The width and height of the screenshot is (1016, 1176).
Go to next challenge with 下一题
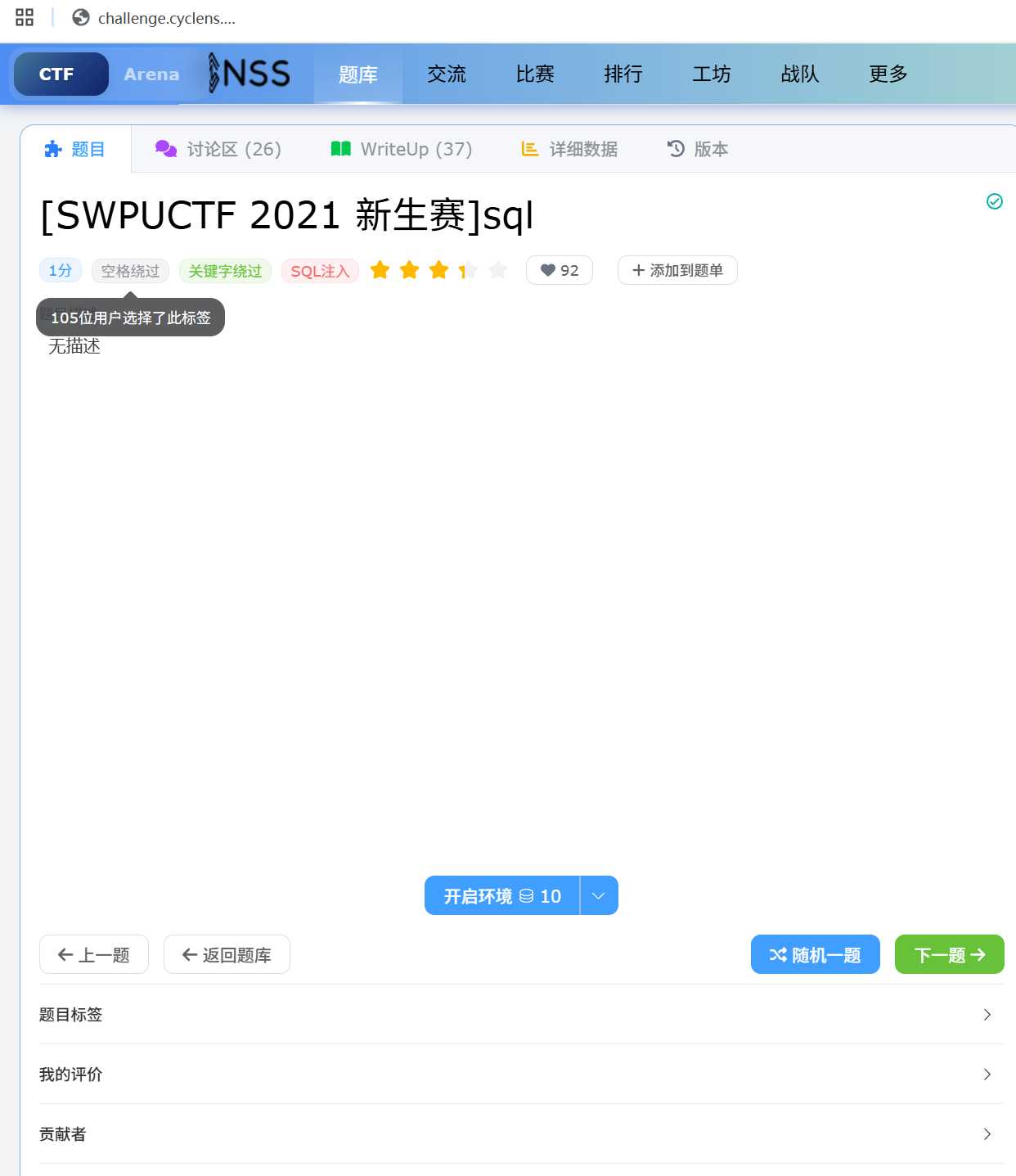click(949, 954)
